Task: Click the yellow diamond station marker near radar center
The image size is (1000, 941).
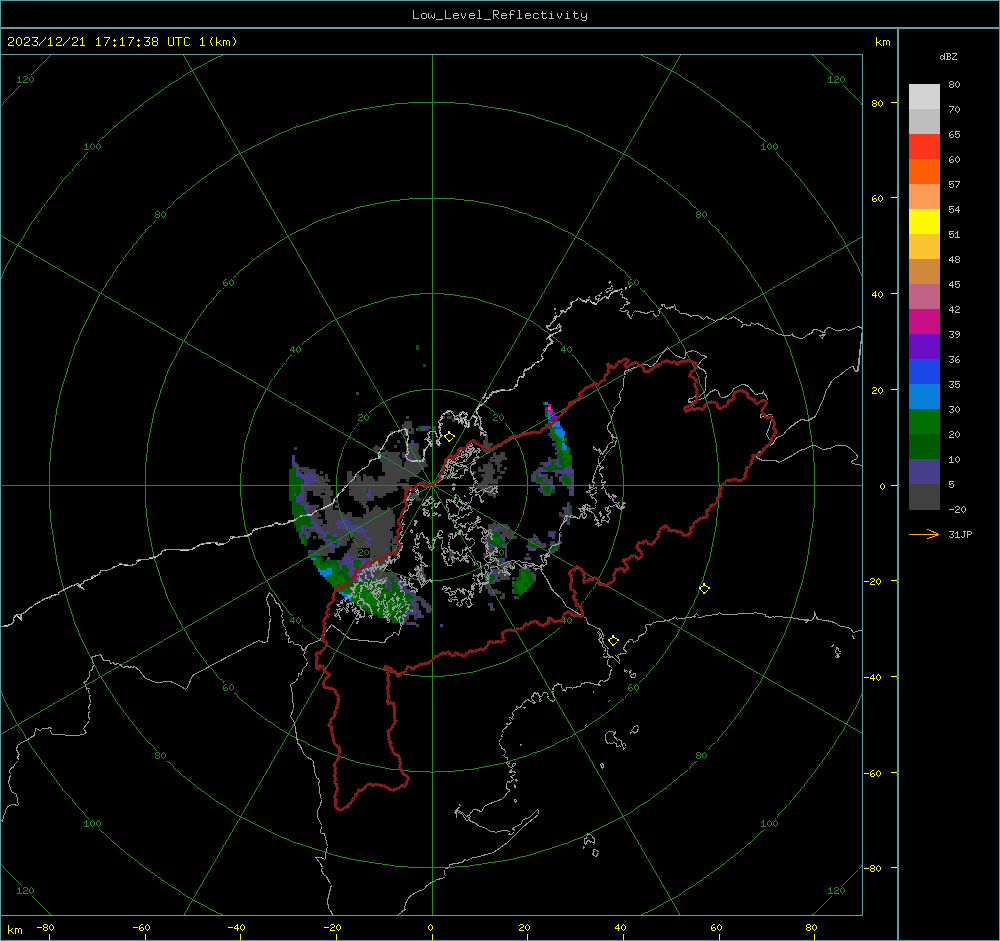Action: (449, 436)
